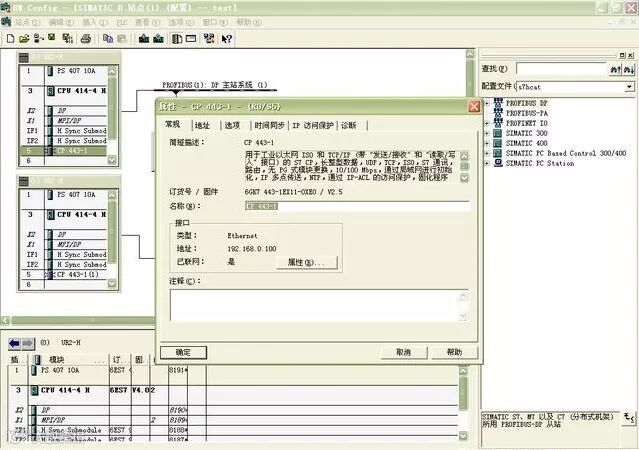The width and height of the screenshot is (639, 450).
Task: Click the 属性(R)... interface button
Action: click(x=306, y=262)
